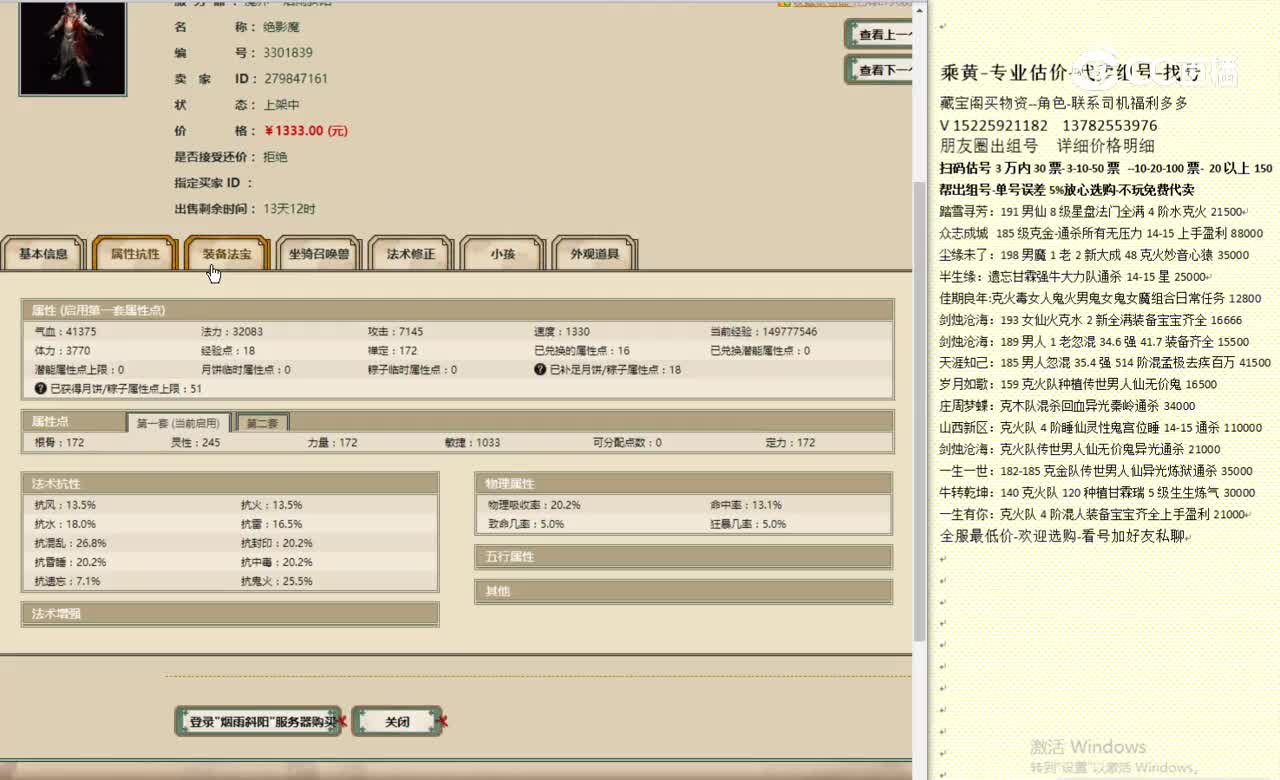This screenshot has height=780, width=1280.
Task: Click the 物理吸收率：20.2% value
Action: click(534, 505)
